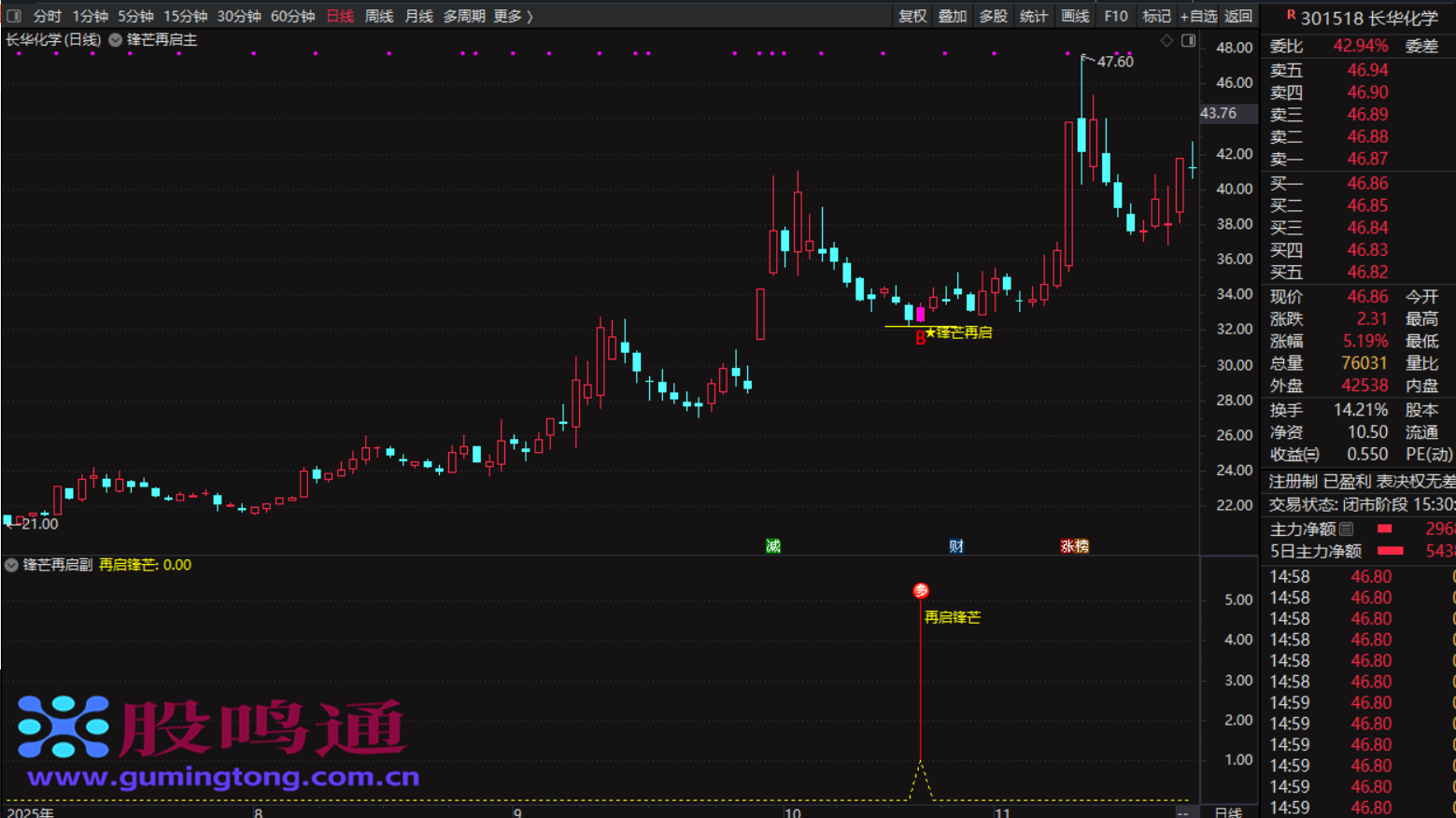
Task: Click the red R badge by the stock code
Action: [1291, 16]
